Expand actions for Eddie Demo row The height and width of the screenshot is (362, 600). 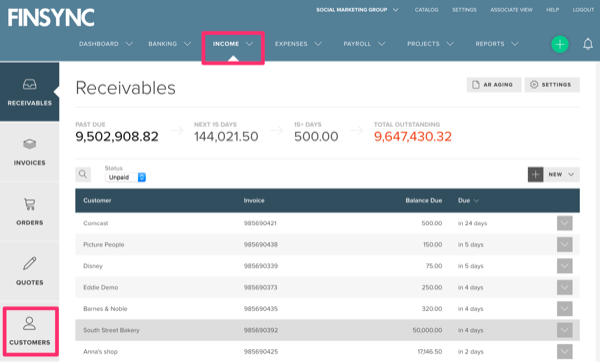pos(564,287)
